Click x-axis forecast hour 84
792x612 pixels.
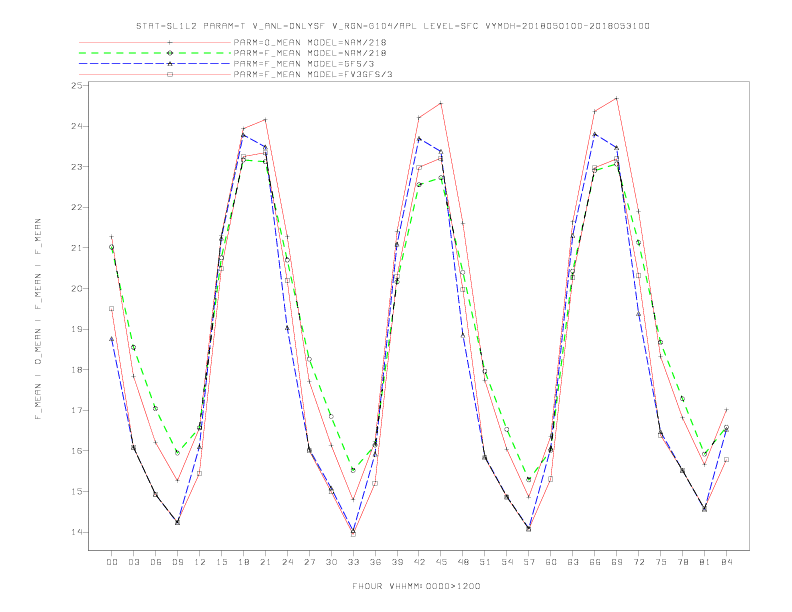click(x=726, y=562)
